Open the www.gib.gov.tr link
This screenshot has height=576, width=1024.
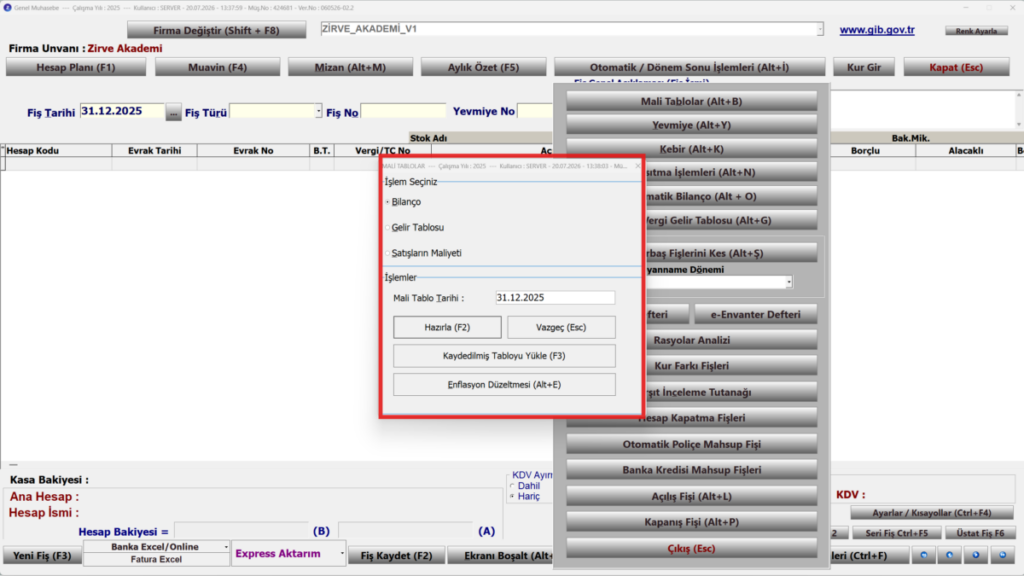(877, 29)
